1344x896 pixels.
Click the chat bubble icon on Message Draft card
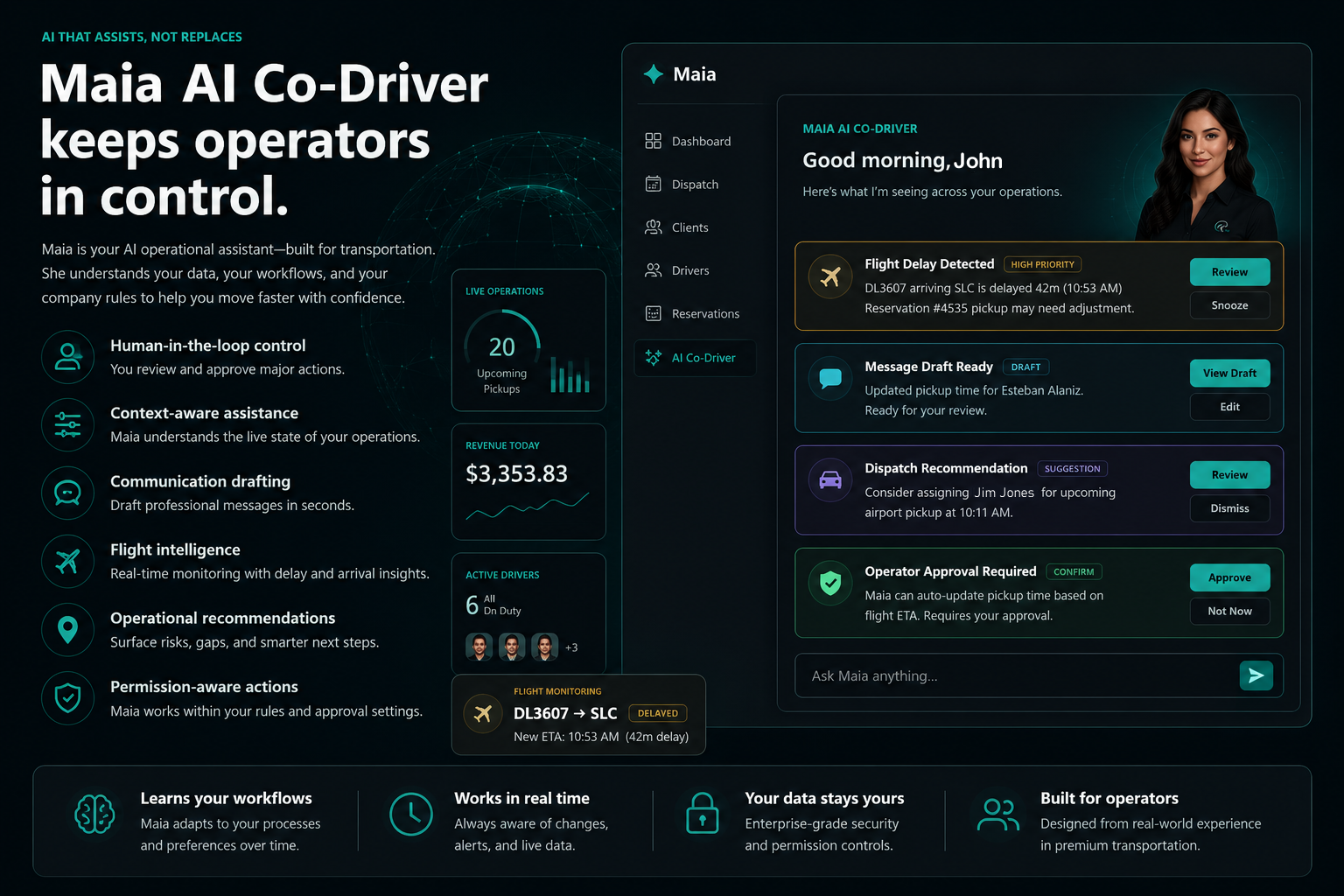829,379
